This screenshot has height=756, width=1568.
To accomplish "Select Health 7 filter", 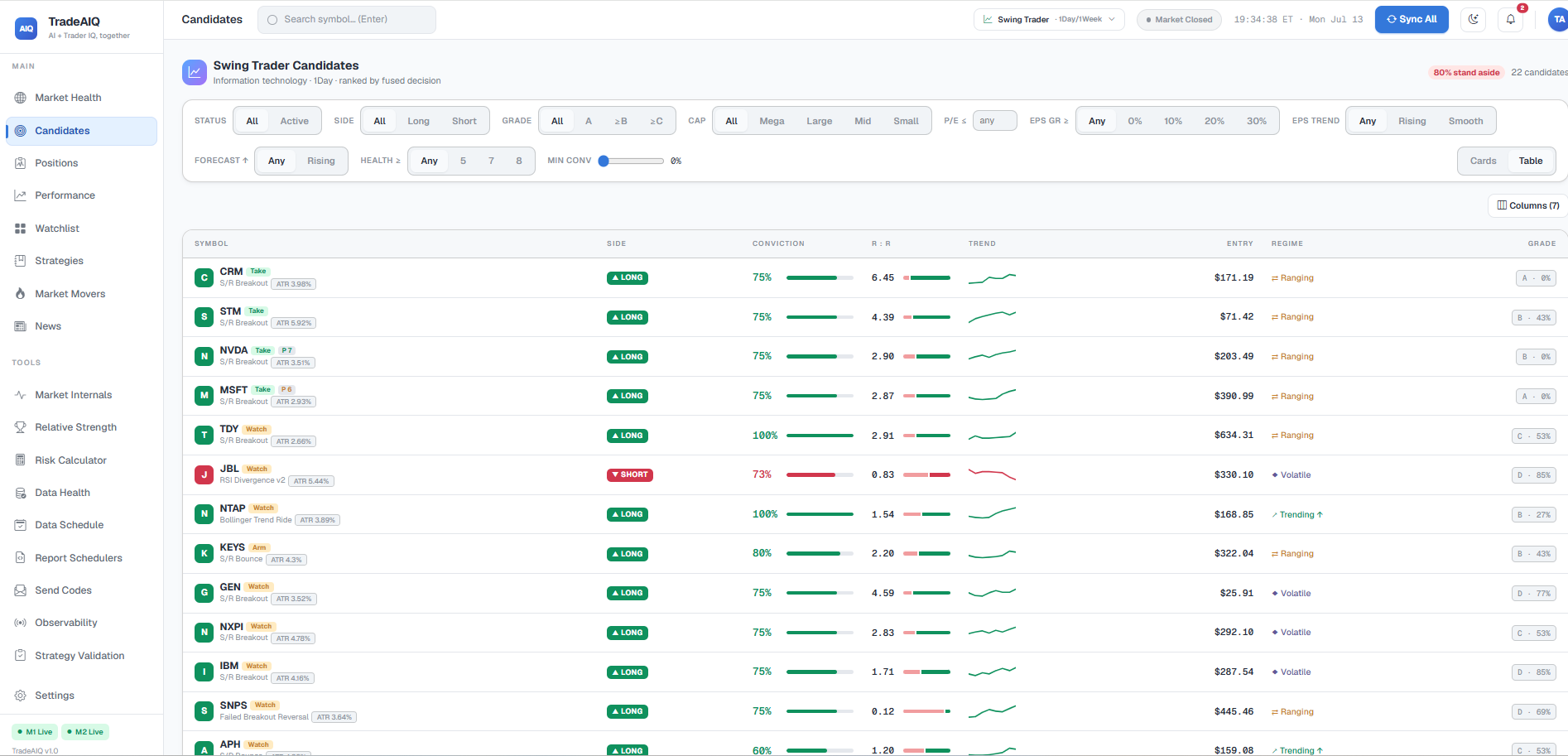I will (x=491, y=161).
